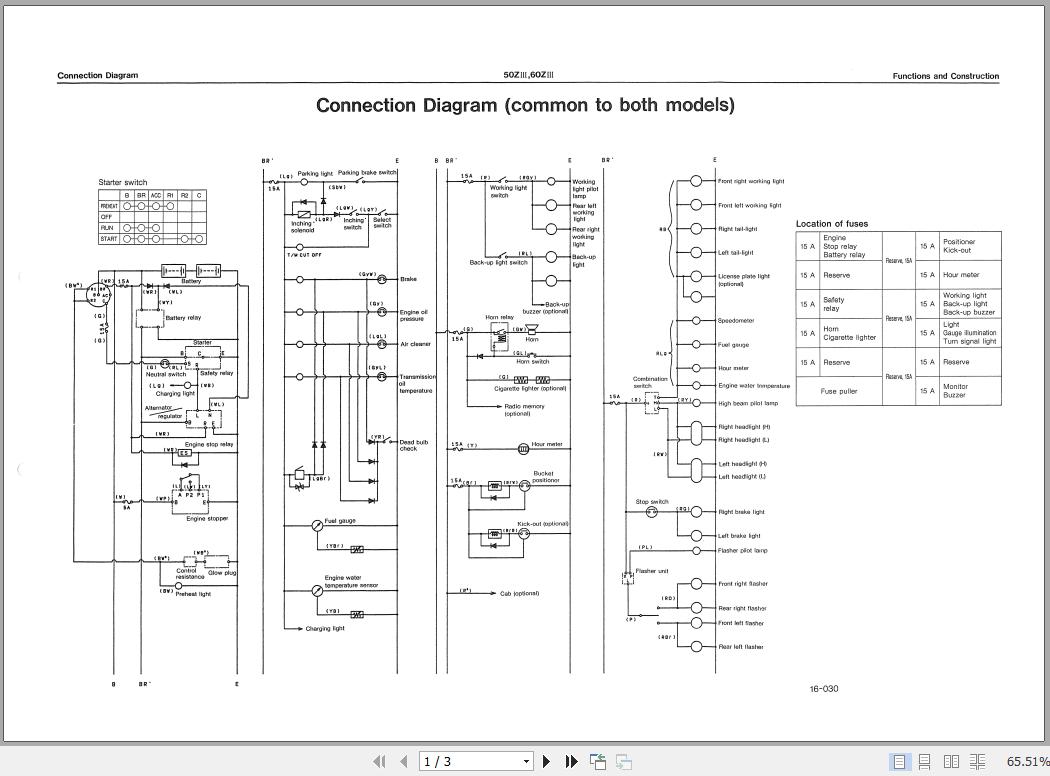1050x776 pixels.
Task: Click the 'Bucket positioner' label
Action: click(x=545, y=477)
